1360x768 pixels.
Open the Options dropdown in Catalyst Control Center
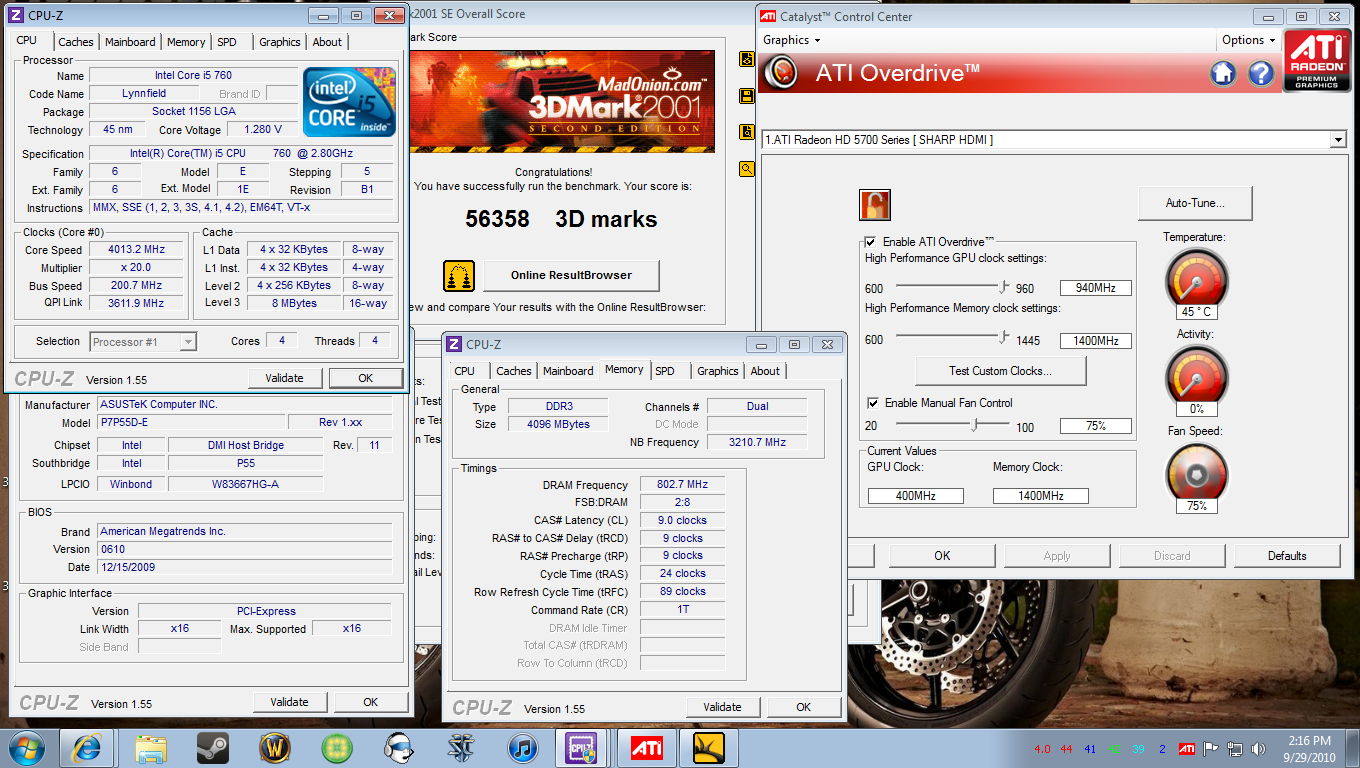tap(1249, 40)
